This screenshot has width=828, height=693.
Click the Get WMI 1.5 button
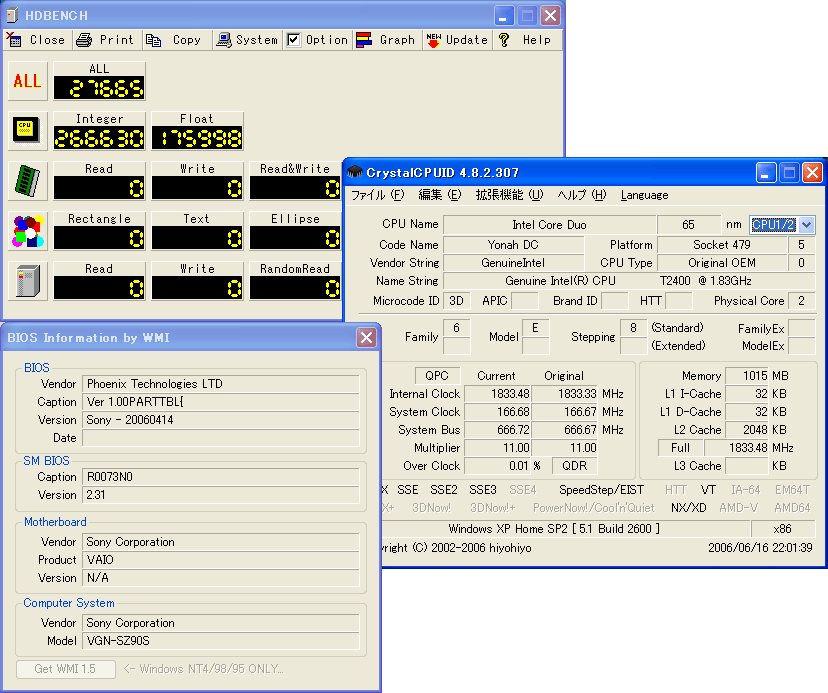65,669
